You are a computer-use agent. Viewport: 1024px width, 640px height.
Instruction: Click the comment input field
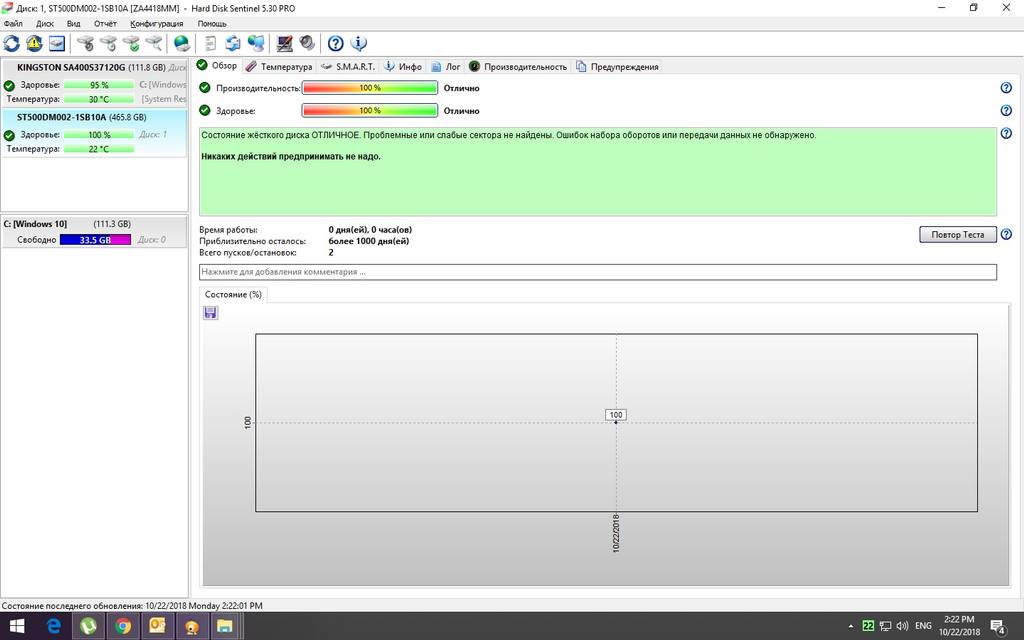598,272
